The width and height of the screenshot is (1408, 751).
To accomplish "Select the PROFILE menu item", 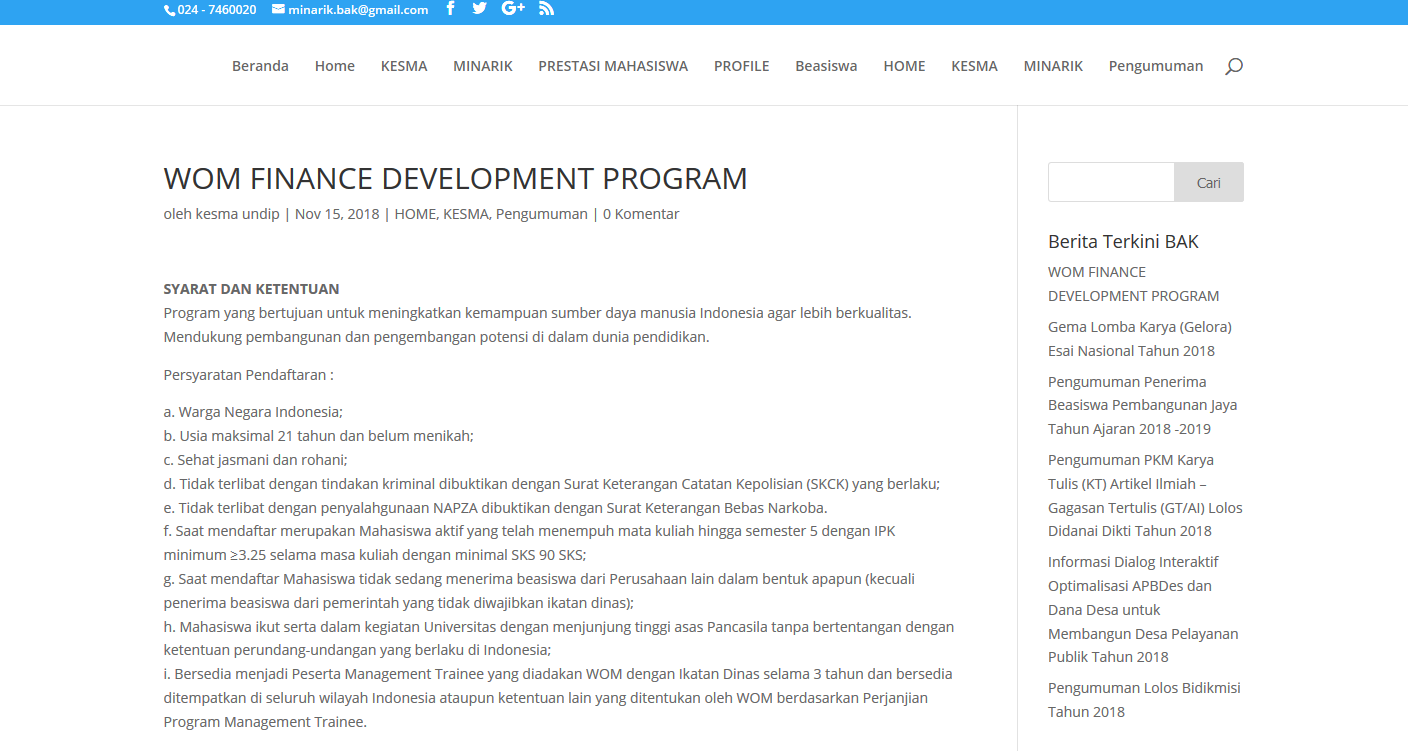I will (x=741, y=66).
